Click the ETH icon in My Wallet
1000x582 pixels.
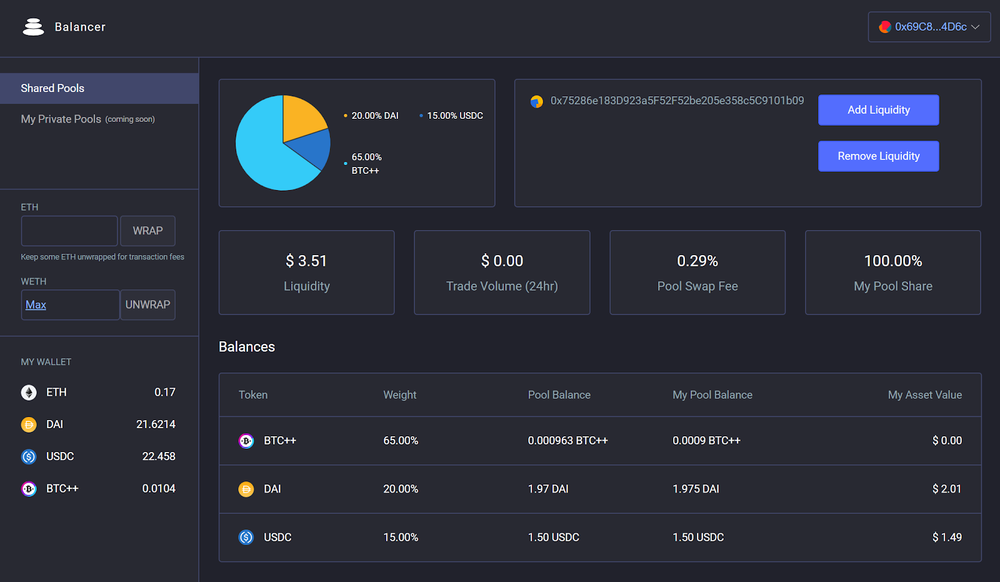tap(29, 393)
